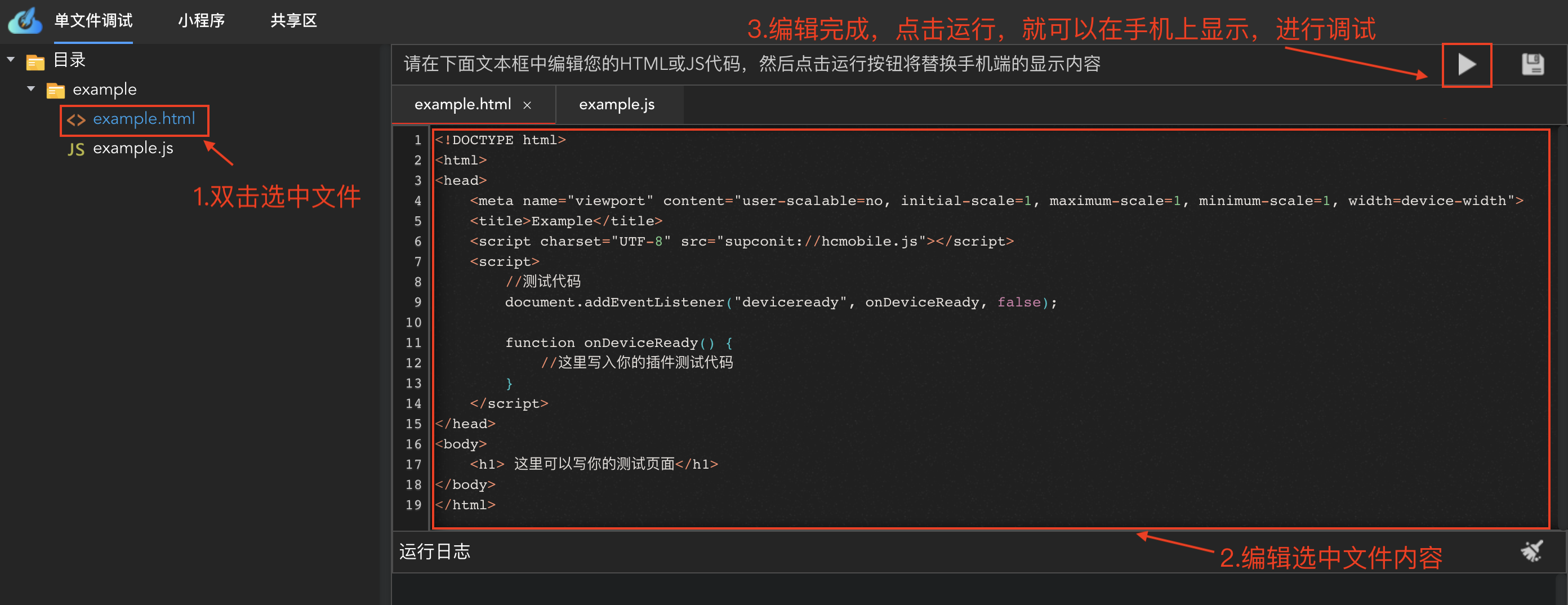1568x605 pixels.
Task: Open the 共享区 tab
Action: (294, 21)
